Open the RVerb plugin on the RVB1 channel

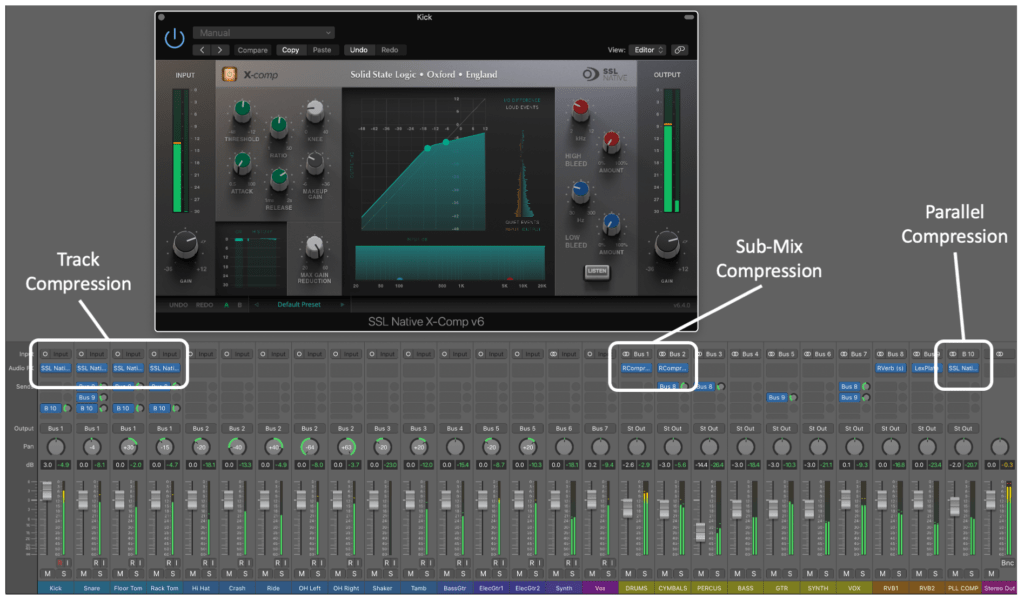[891, 369]
